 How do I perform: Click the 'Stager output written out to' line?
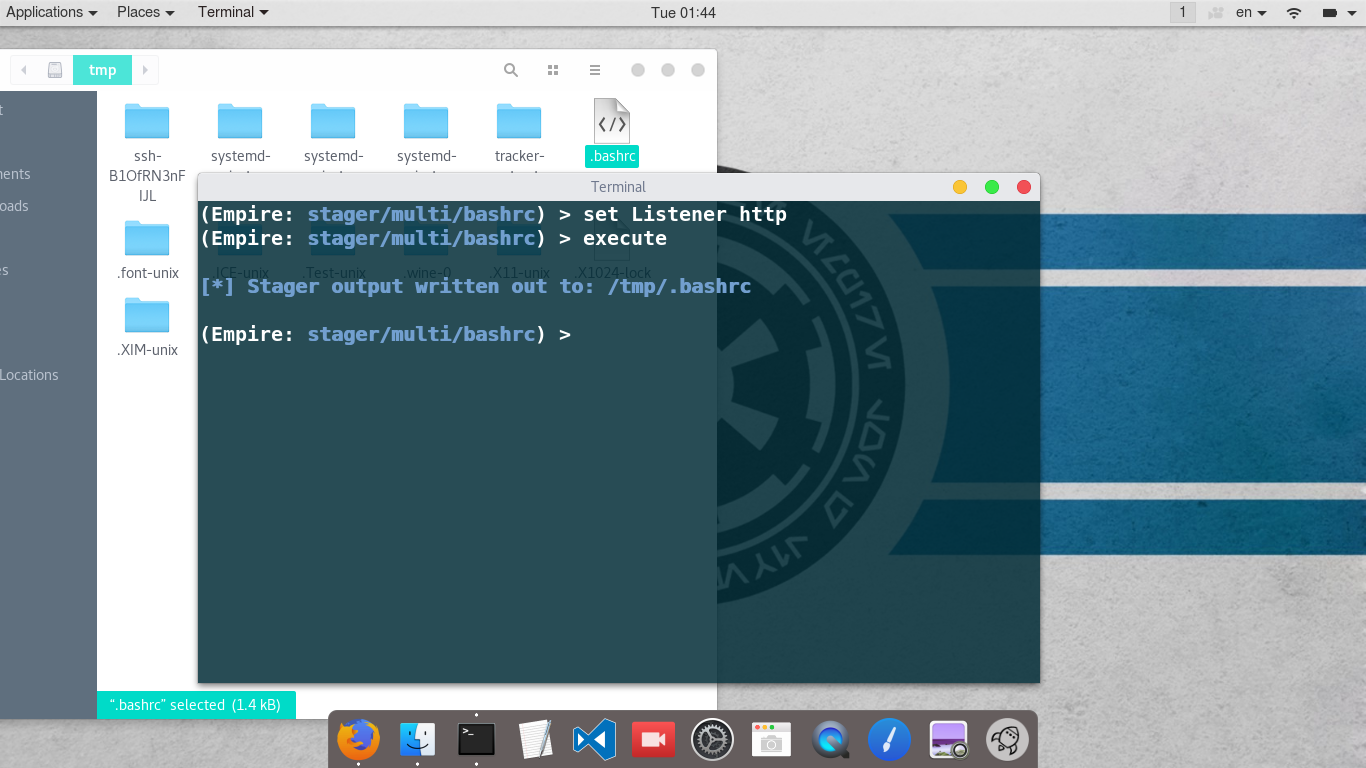[x=476, y=286]
